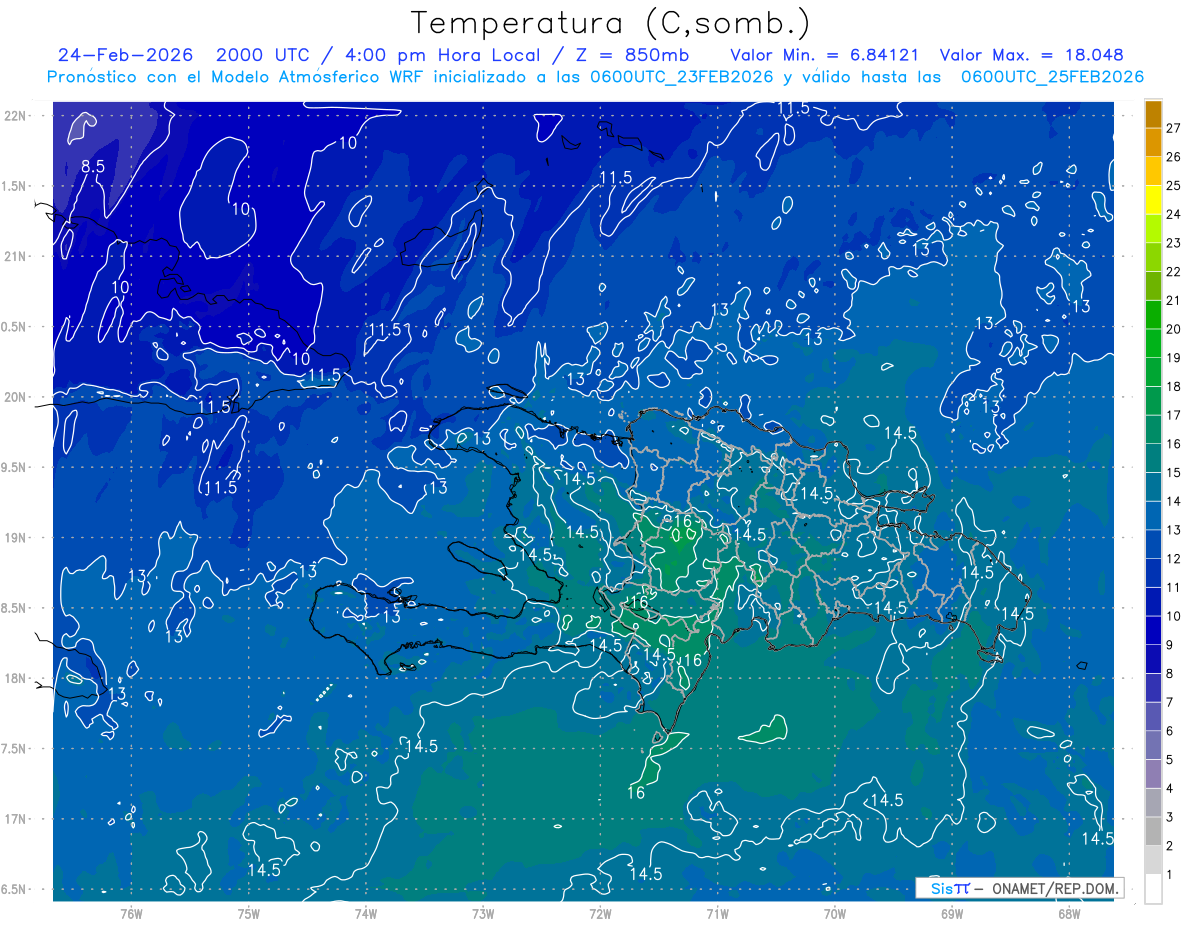Click the "72W" longitude label
The height and width of the screenshot is (927, 1200).
600,913
